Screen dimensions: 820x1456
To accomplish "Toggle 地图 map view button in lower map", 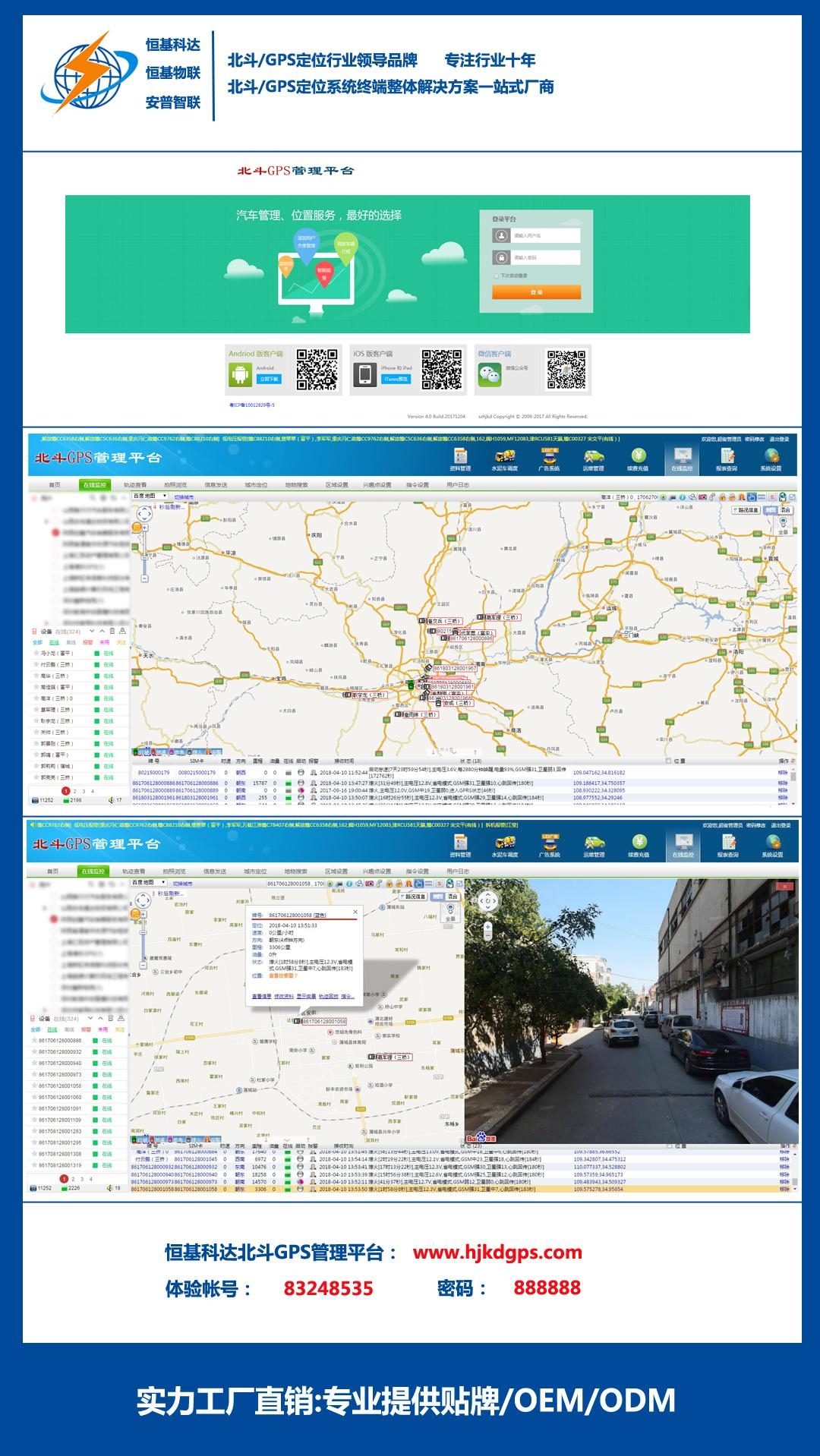I will (x=437, y=897).
